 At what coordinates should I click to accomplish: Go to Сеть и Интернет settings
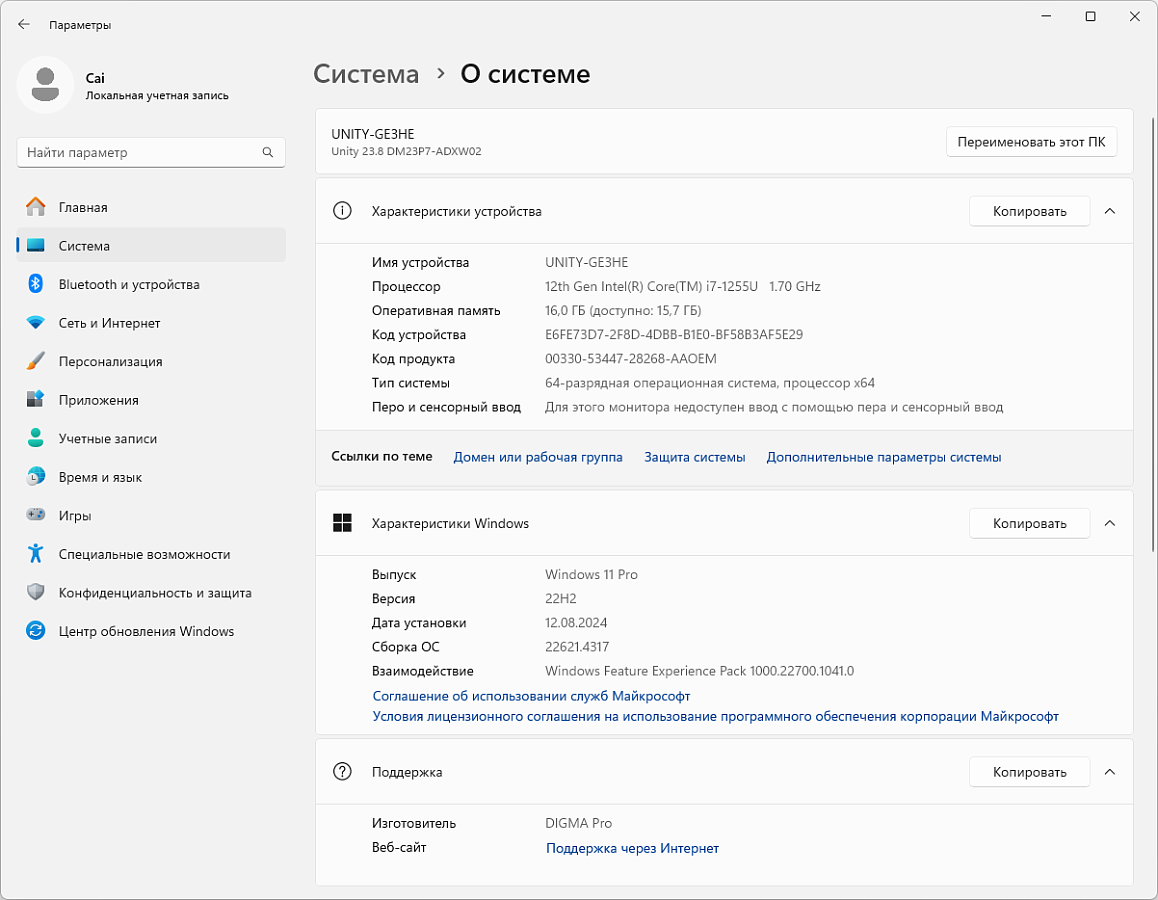(x=151, y=323)
